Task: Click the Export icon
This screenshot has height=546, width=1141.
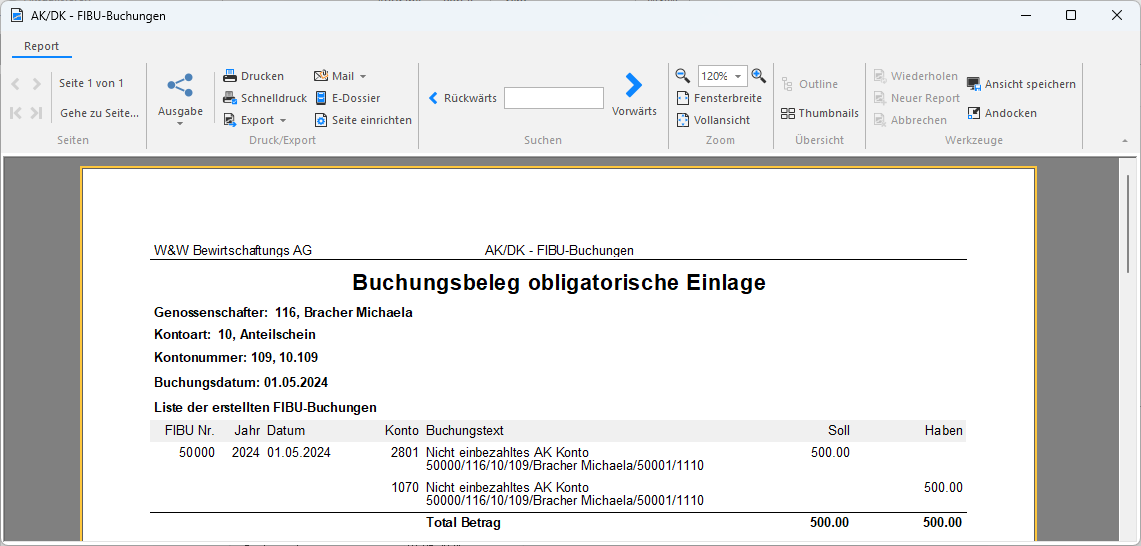Action: point(230,120)
